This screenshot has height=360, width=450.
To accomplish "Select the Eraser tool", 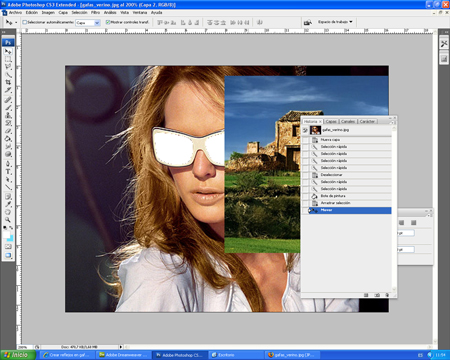I will [8, 131].
